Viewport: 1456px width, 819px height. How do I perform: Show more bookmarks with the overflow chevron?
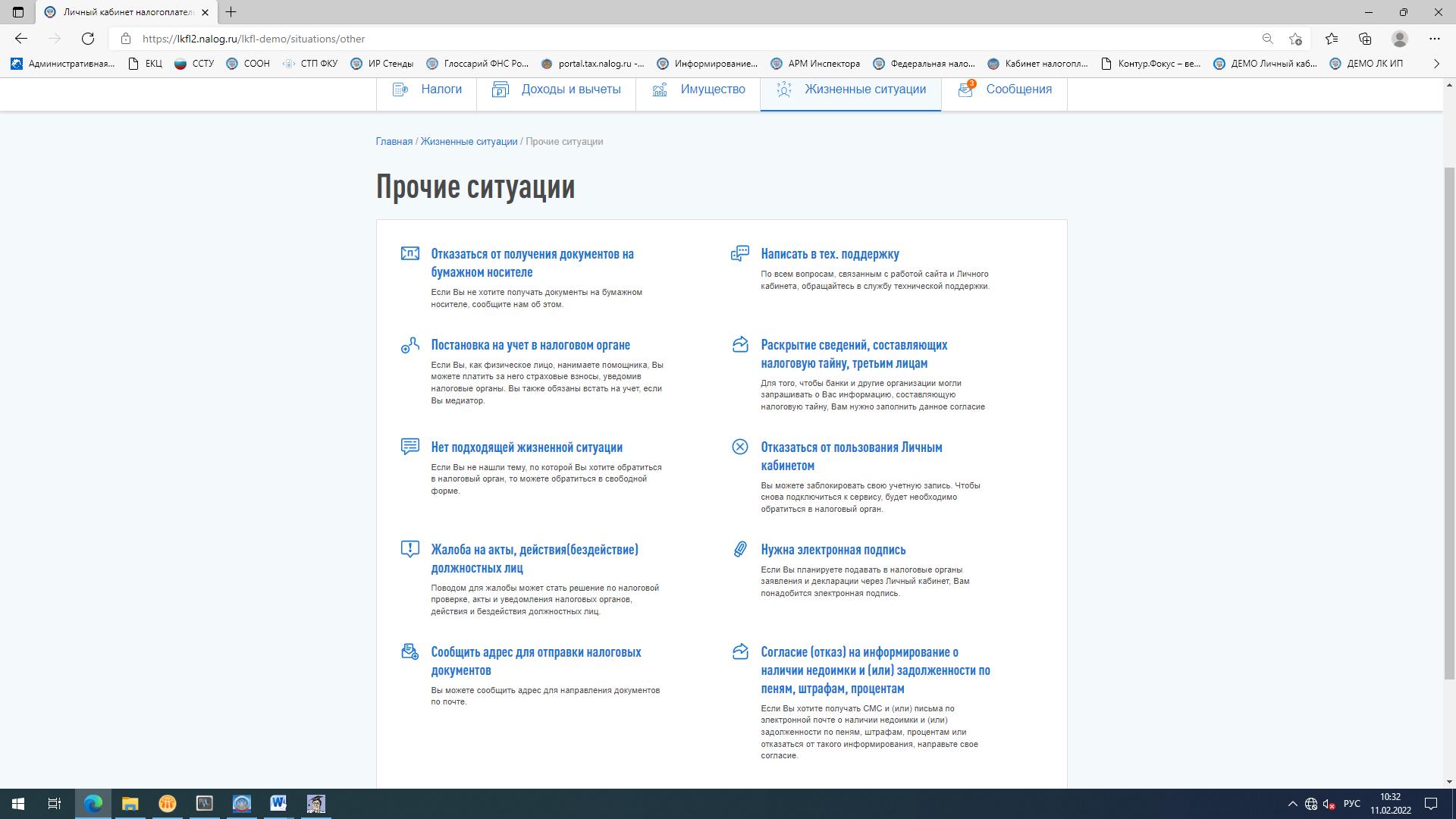point(1436,64)
